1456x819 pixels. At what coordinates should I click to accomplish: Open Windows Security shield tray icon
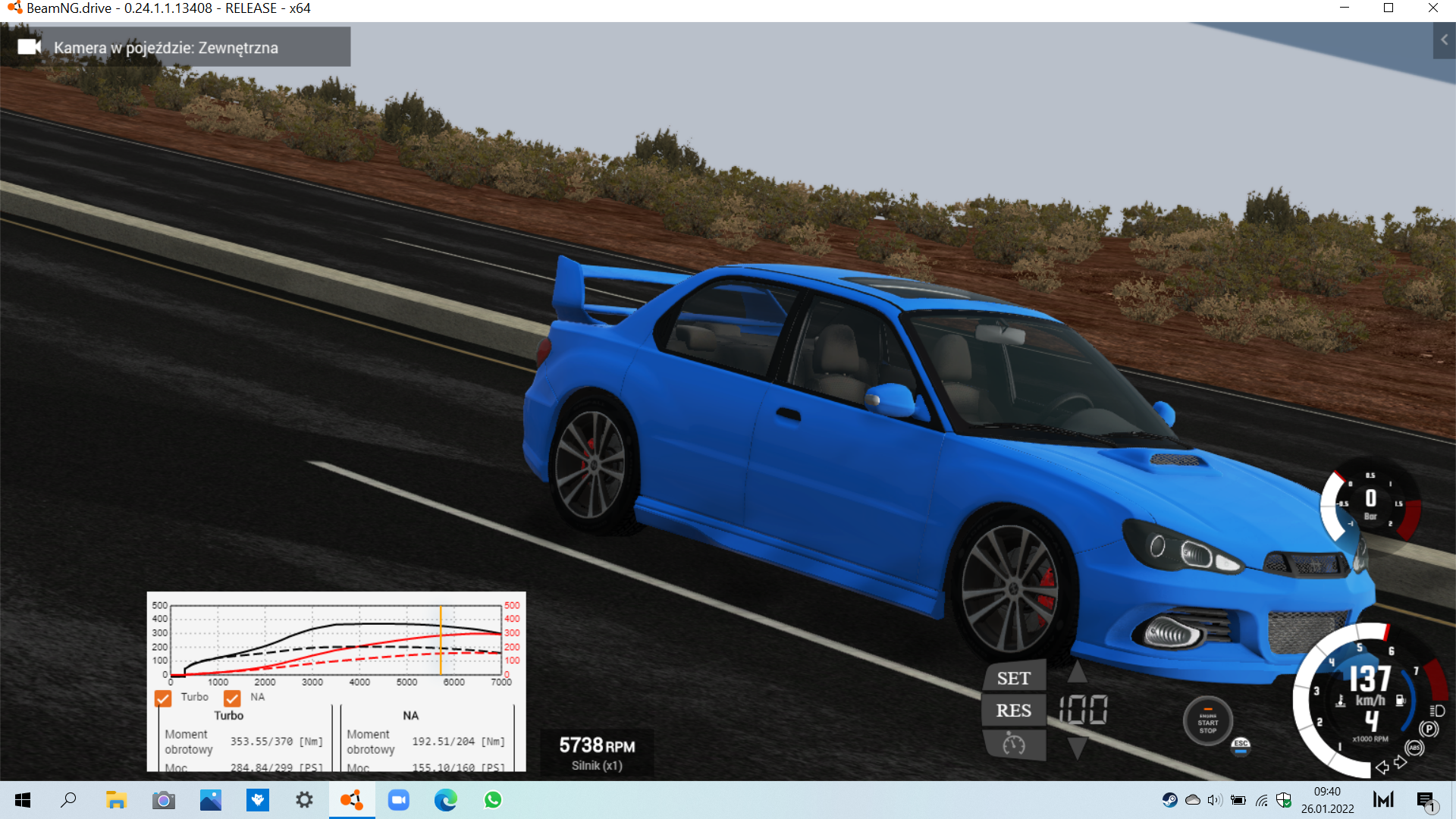click(1284, 800)
